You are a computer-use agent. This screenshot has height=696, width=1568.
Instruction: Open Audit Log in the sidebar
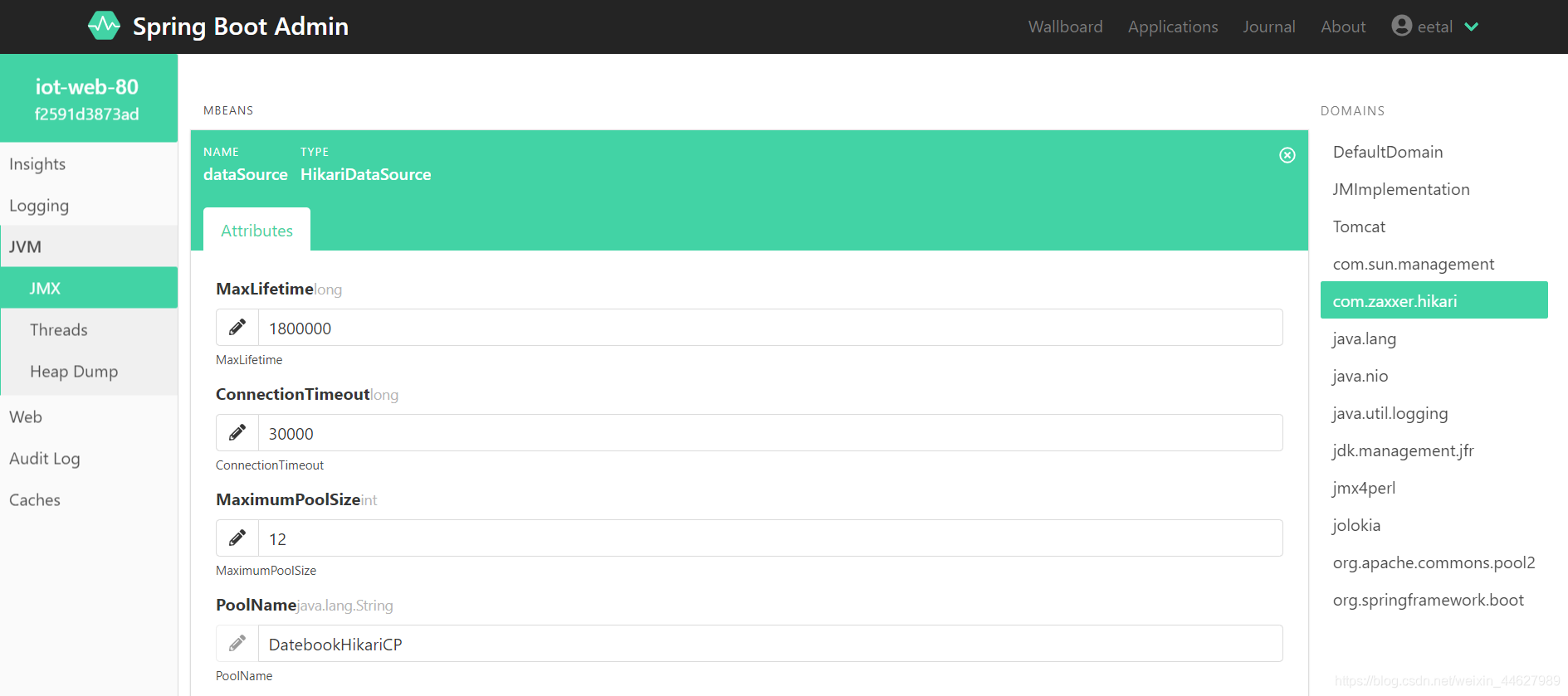click(89, 458)
